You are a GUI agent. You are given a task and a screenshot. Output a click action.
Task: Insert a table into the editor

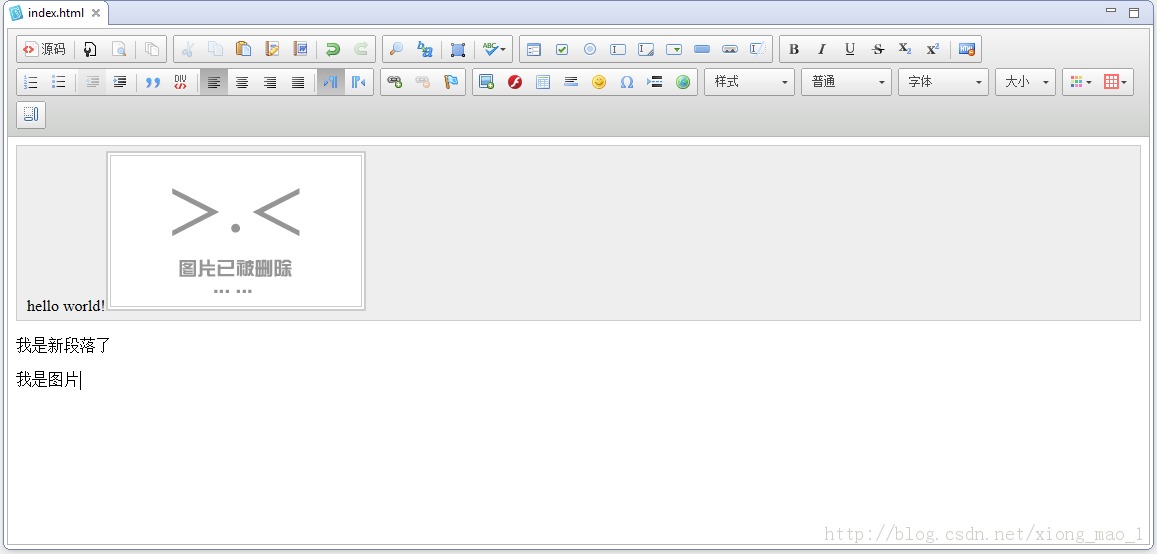click(543, 82)
